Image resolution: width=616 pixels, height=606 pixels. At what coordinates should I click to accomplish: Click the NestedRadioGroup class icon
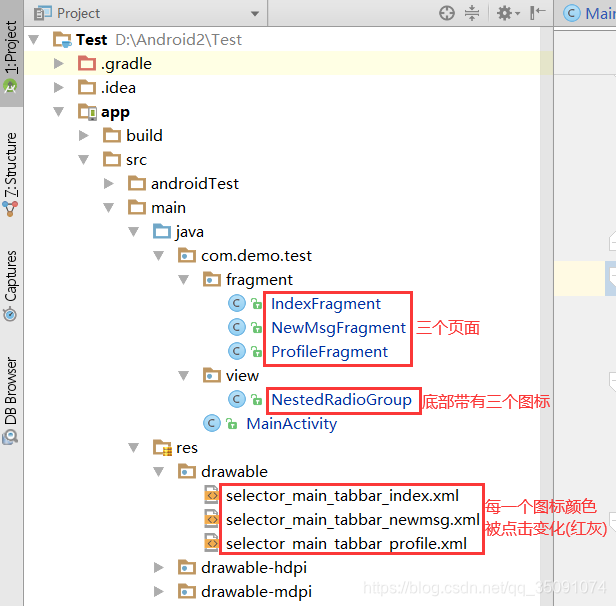click(x=237, y=399)
